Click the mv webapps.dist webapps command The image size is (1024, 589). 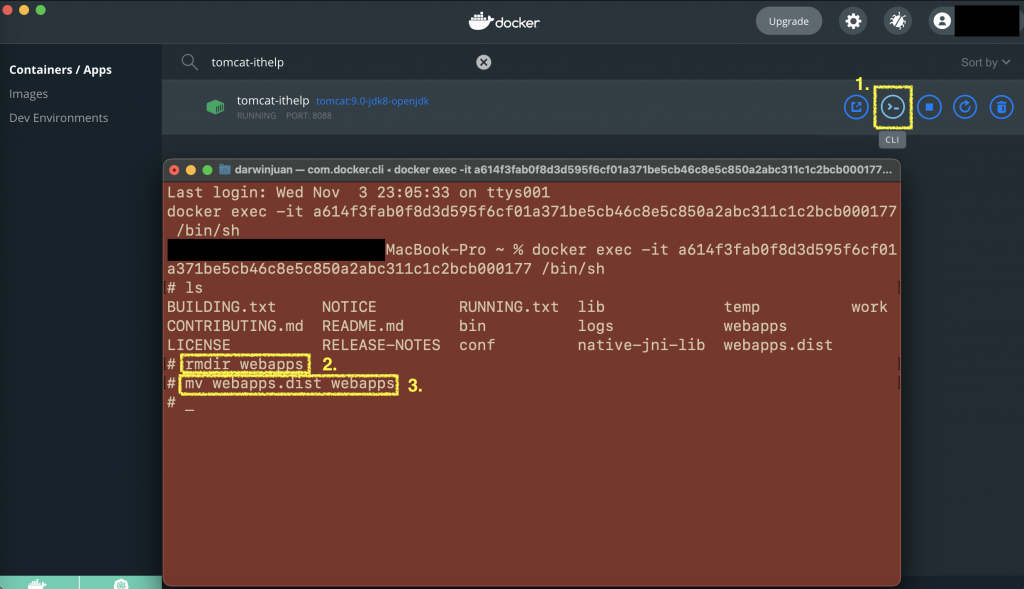(x=289, y=383)
